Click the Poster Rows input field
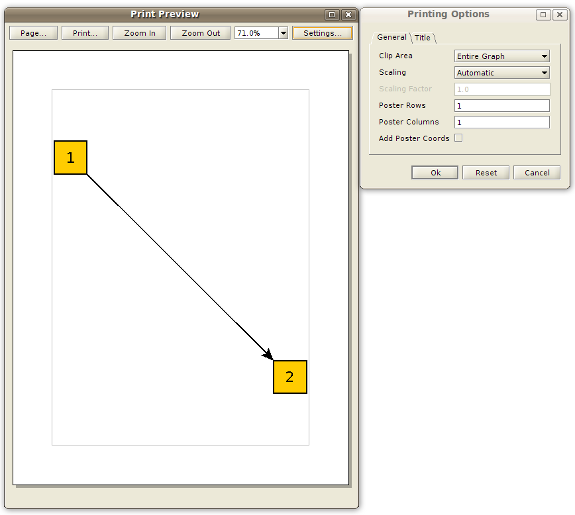Screen dimensions: 575x515 pyautogui.click(x=502, y=106)
